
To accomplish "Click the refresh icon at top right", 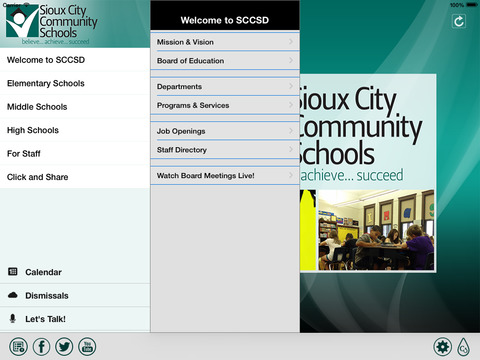I will click(459, 22).
